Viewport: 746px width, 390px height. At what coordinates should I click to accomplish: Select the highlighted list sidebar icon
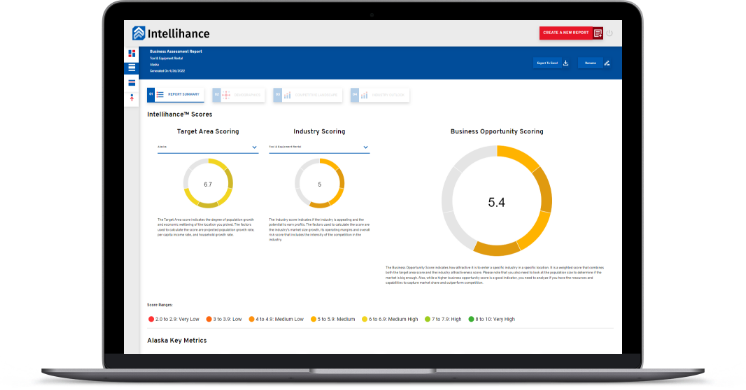pos(132,68)
